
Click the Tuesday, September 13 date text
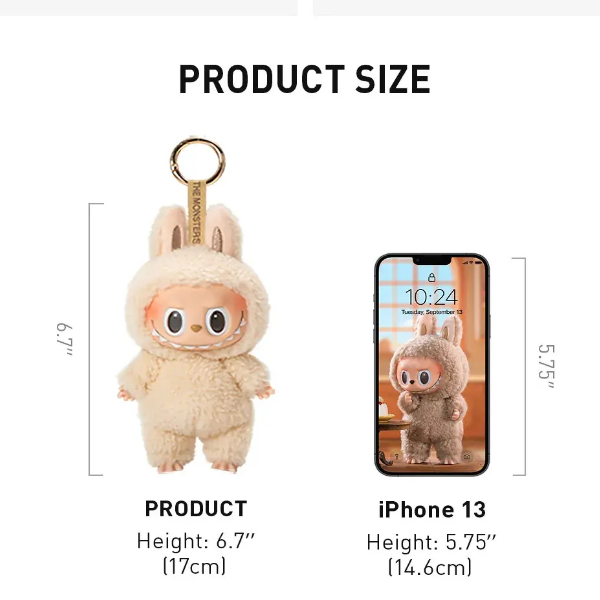432,312
